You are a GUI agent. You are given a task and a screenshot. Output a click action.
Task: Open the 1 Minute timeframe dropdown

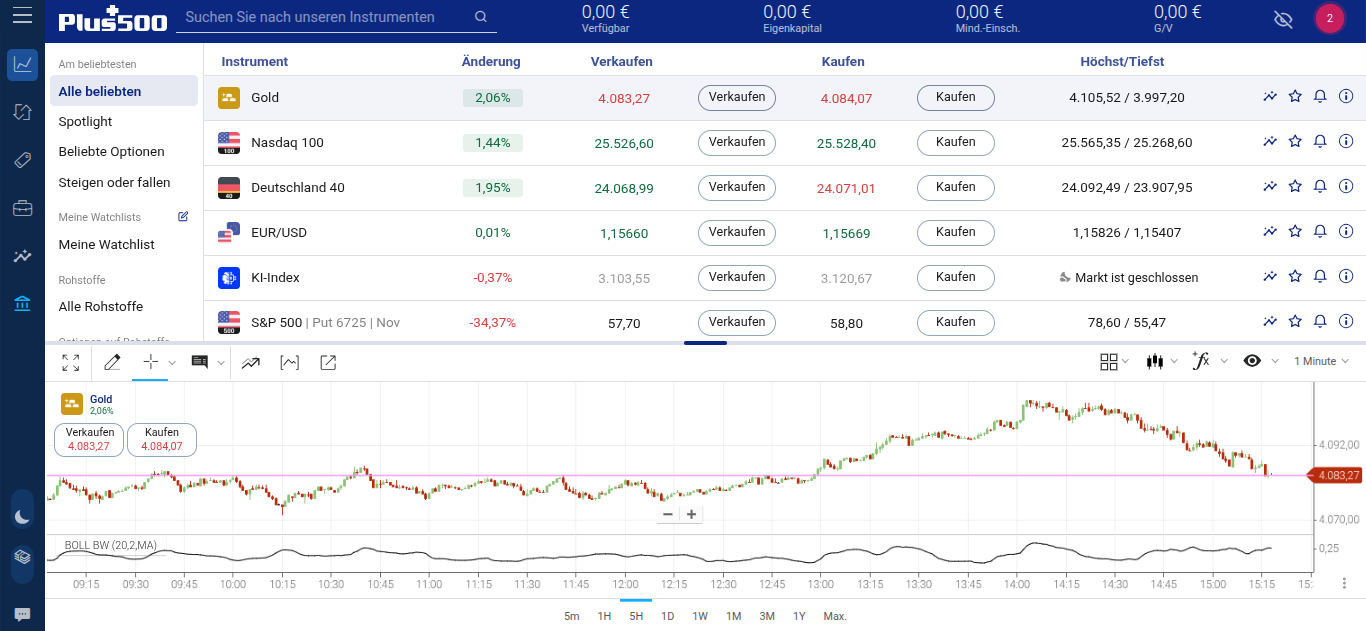(1320, 361)
